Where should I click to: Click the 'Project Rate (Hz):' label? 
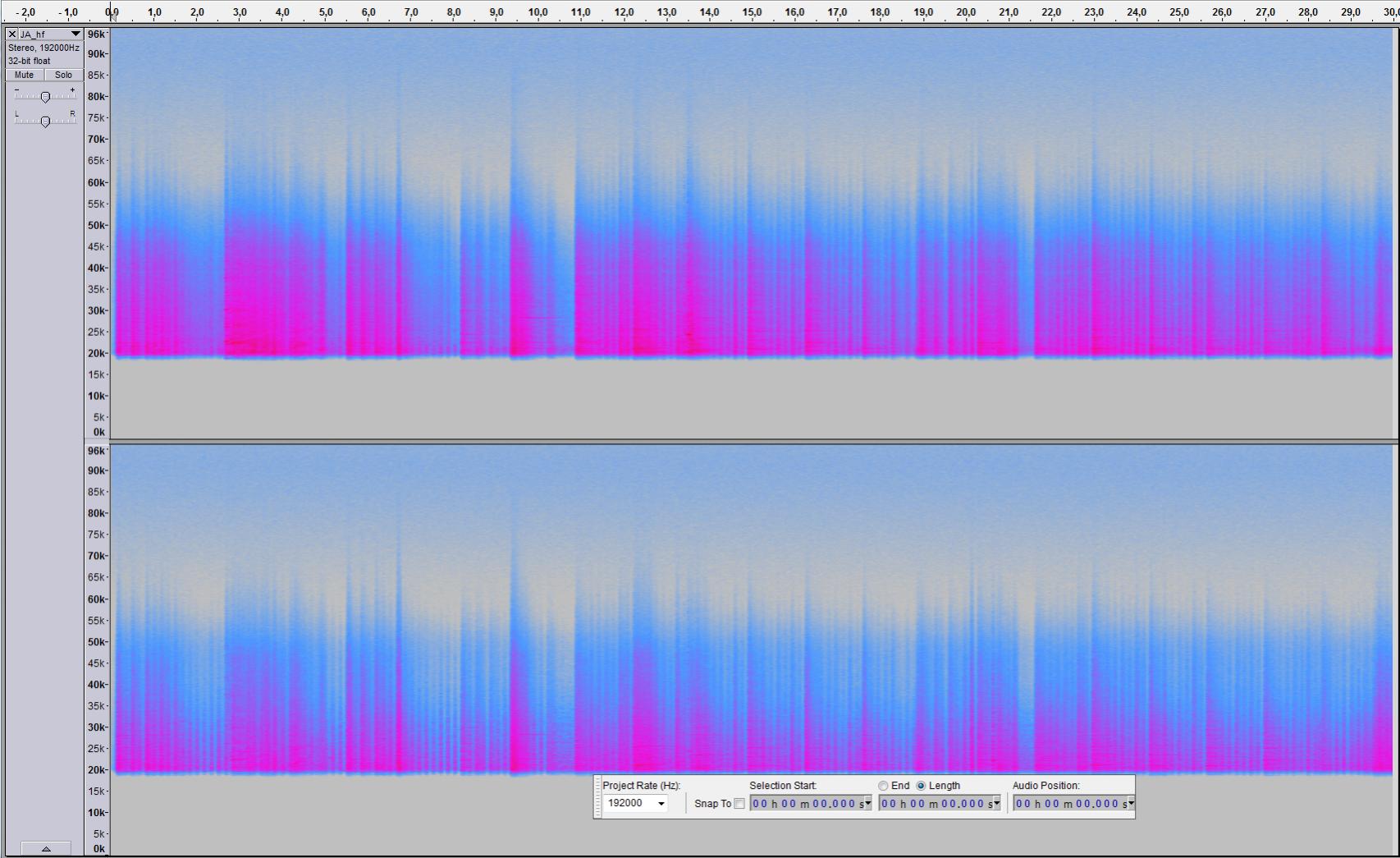642,786
